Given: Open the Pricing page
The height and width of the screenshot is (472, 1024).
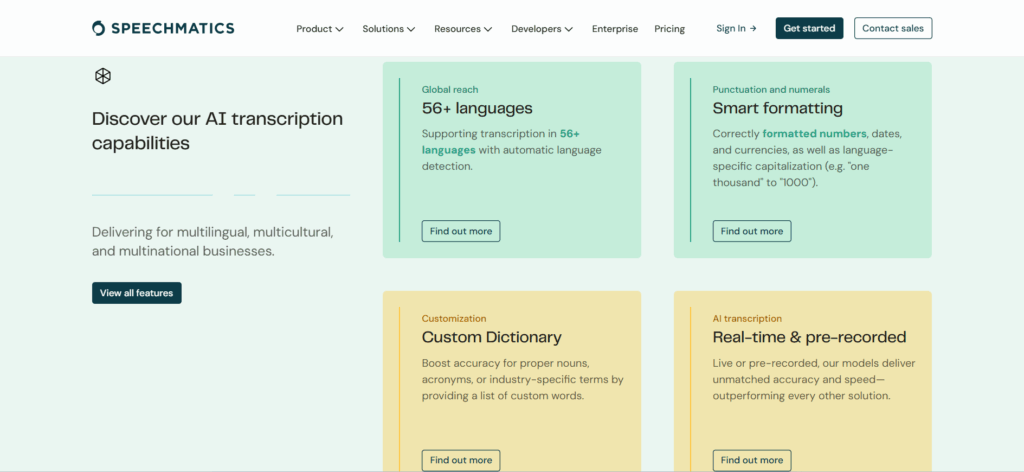Looking at the screenshot, I should (x=669, y=29).
